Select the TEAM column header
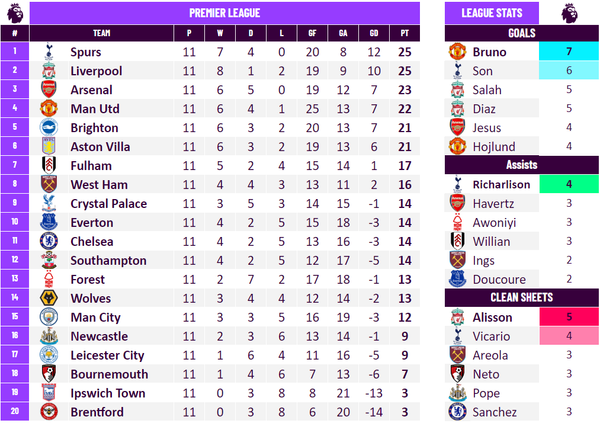The height and width of the screenshot is (423, 600). coord(101,33)
